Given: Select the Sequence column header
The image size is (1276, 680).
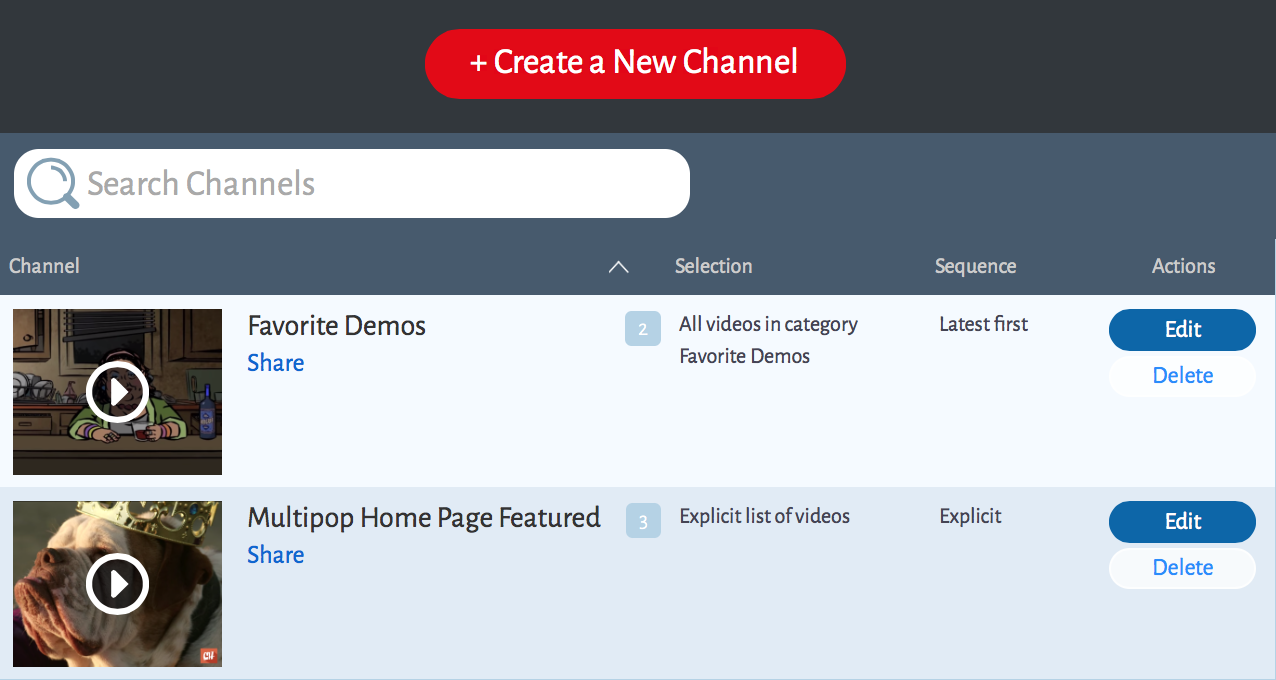Looking at the screenshot, I should coord(975,265).
